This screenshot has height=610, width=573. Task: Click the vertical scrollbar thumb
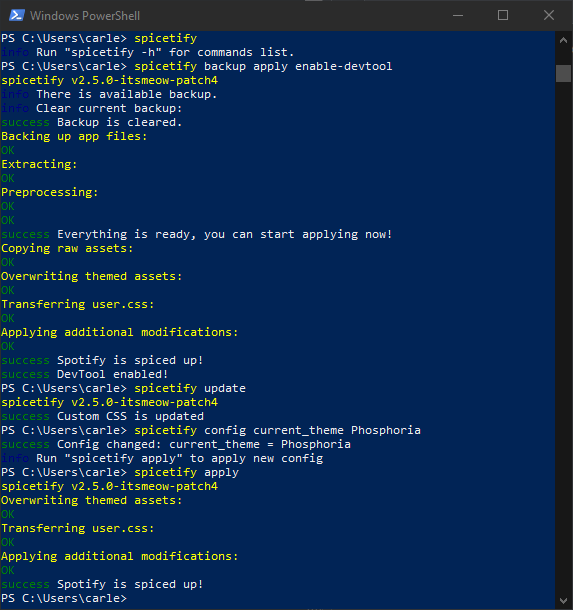(563, 73)
